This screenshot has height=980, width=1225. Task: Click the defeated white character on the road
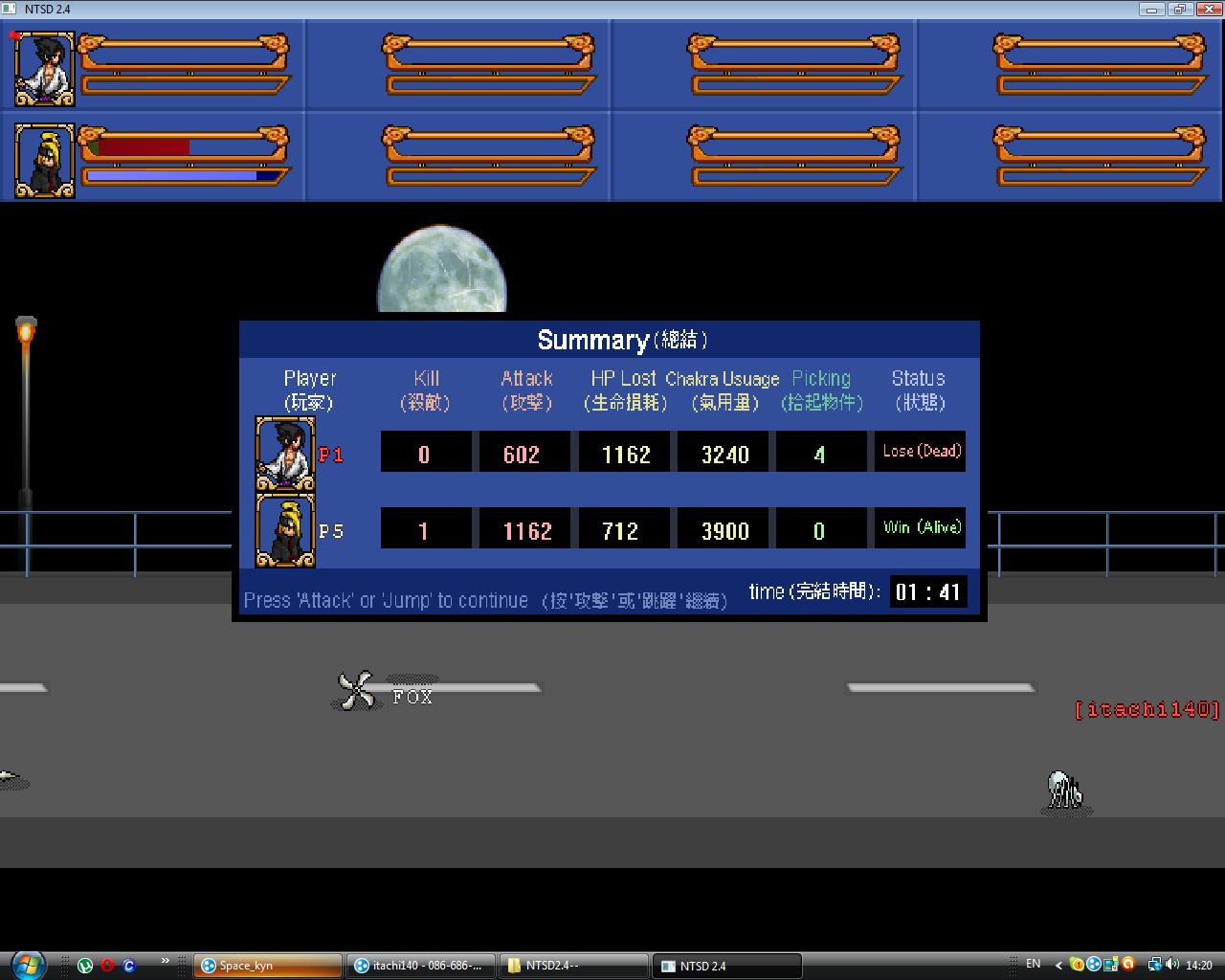click(x=1065, y=792)
